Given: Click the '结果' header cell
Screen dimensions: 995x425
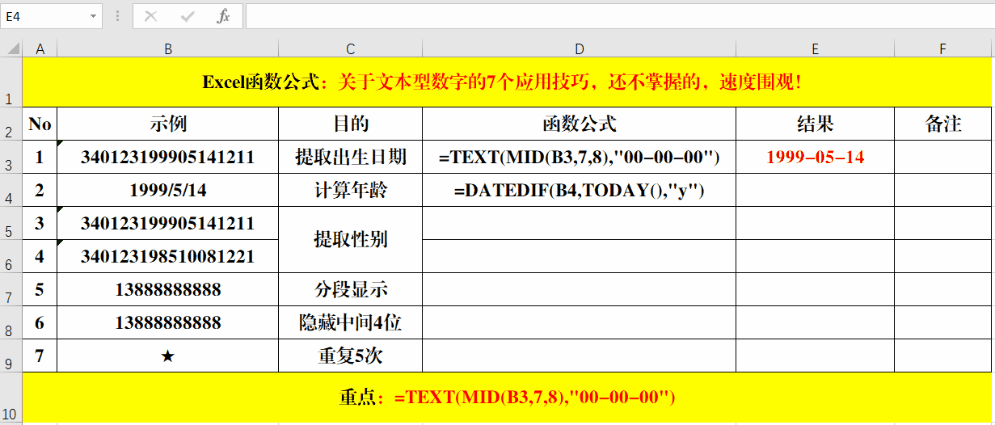Looking at the screenshot, I should pyautogui.click(x=815, y=124).
